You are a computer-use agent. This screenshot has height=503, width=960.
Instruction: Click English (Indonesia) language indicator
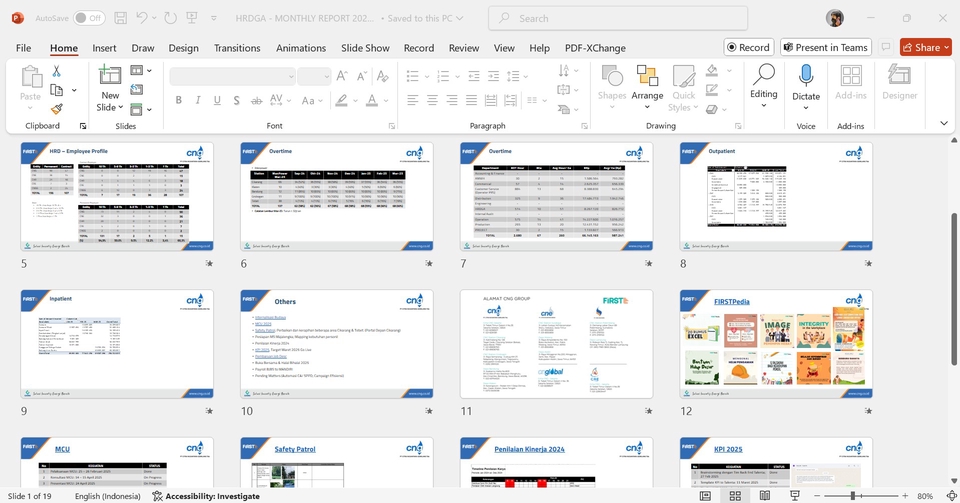[x=108, y=496]
